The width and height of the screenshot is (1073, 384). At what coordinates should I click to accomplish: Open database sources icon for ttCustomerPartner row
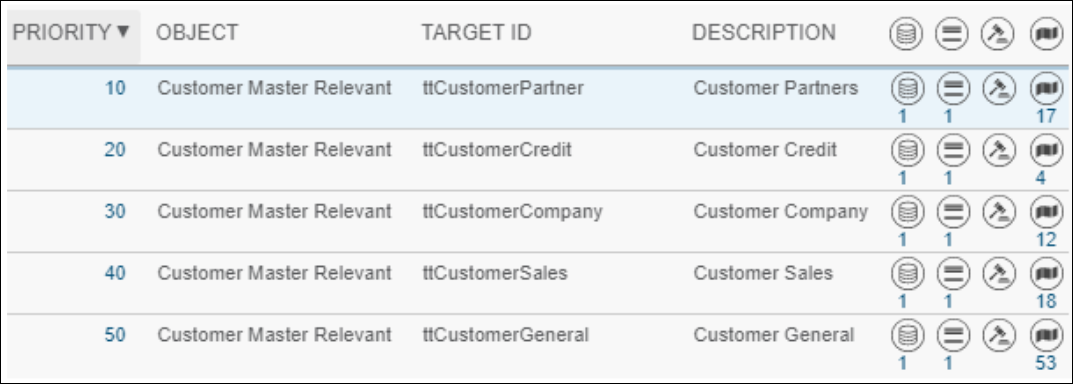907,88
